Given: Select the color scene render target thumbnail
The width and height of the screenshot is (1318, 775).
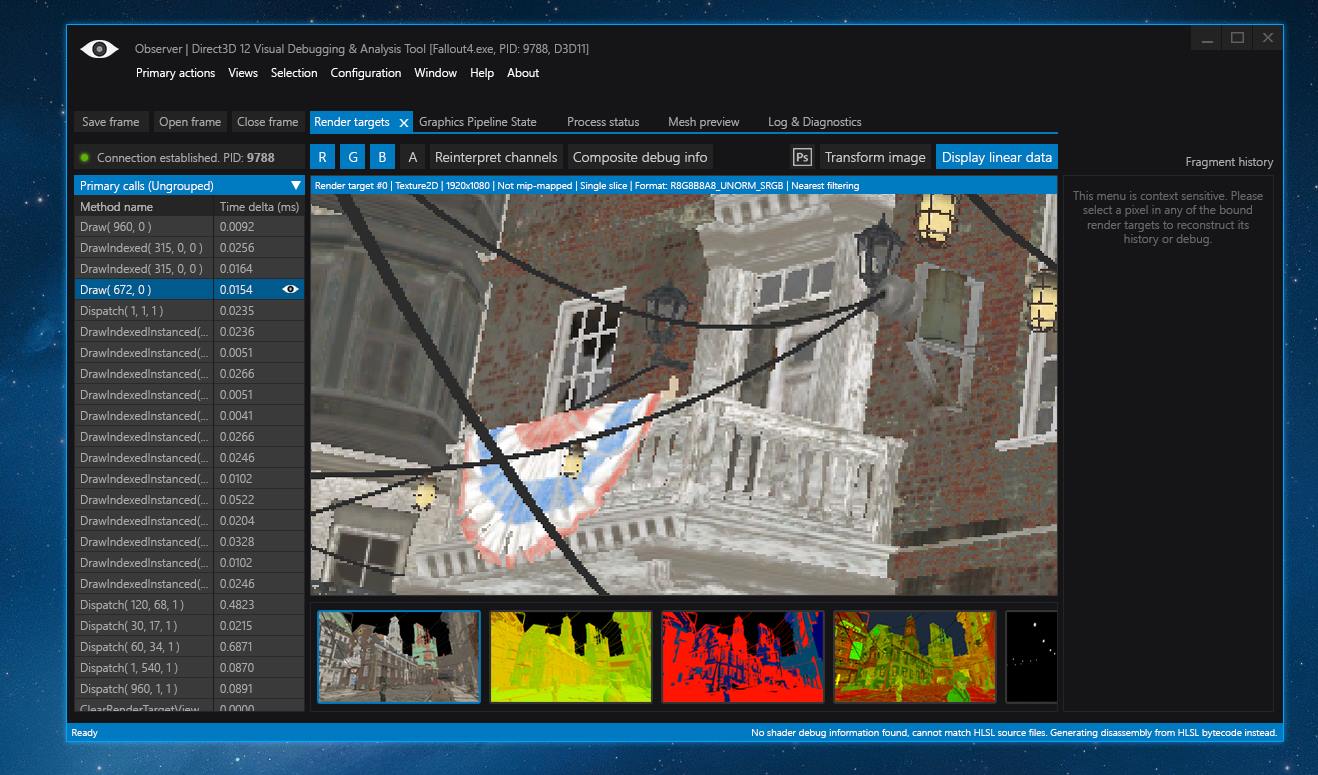Looking at the screenshot, I should click(399, 657).
